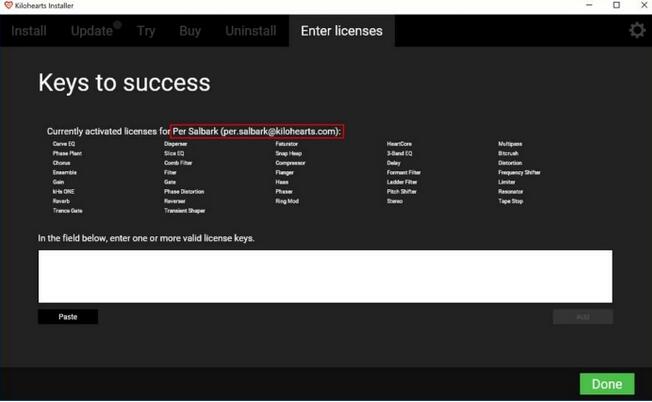The height and width of the screenshot is (402, 652).
Task: Click the 'Phaser' license entry
Action: (x=284, y=192)
